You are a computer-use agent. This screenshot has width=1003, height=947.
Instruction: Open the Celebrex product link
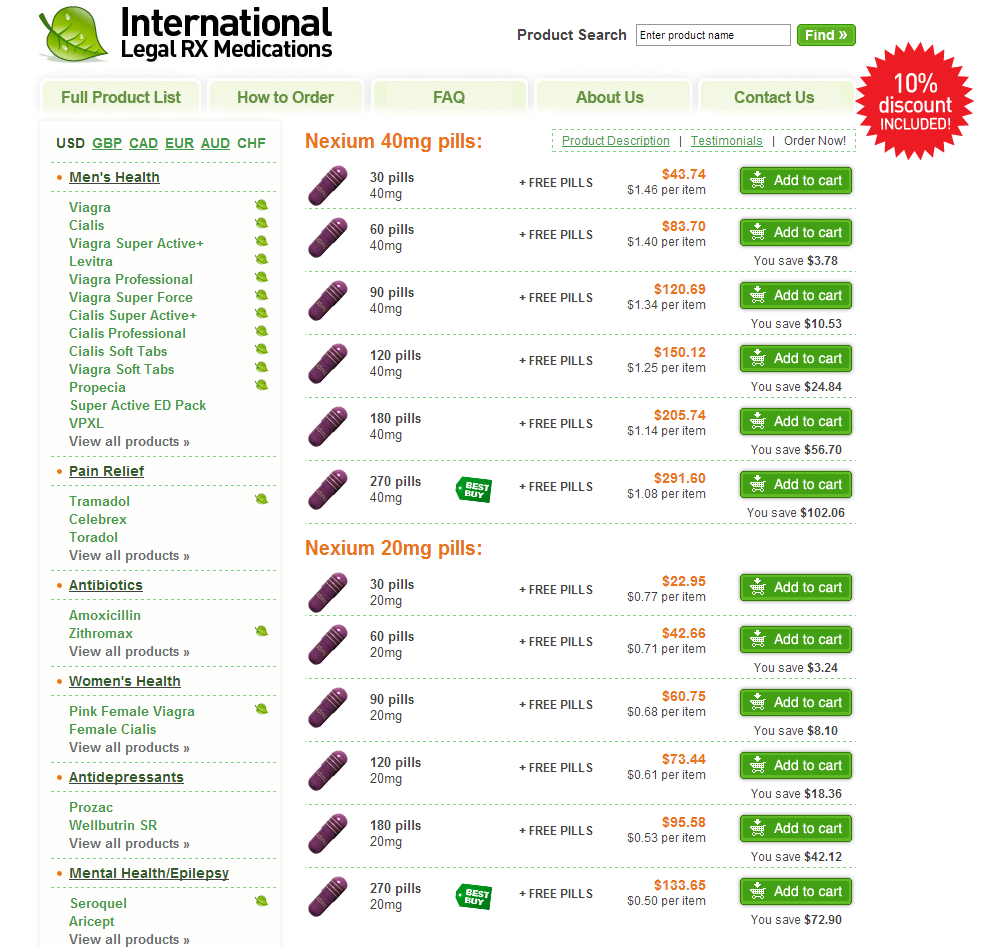(98, 519)
